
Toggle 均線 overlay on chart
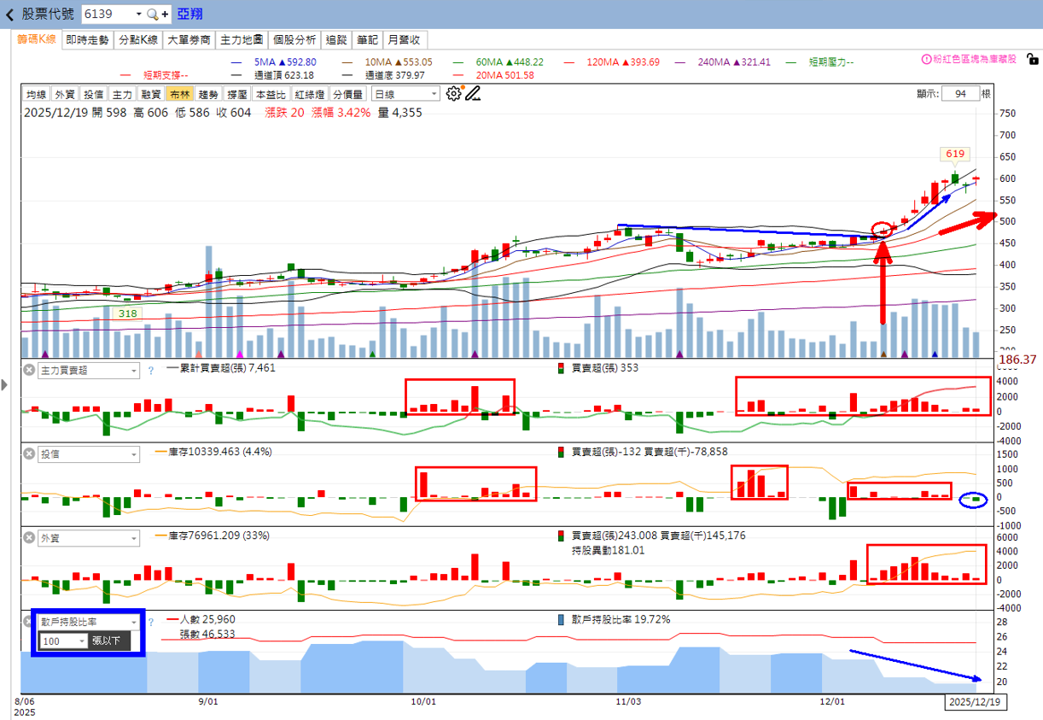click(36, 94)
